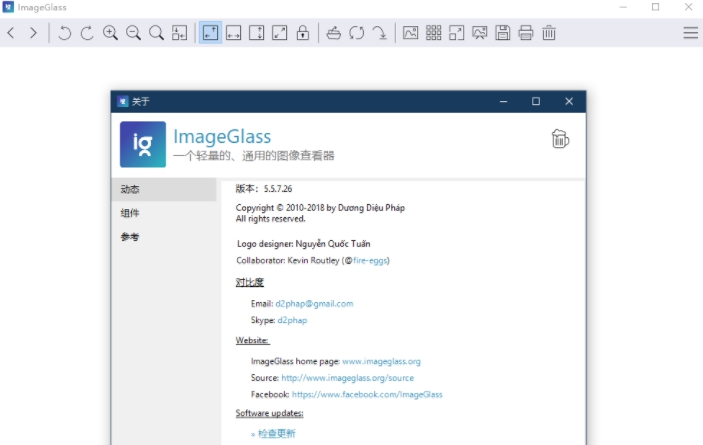Screen dimensions: 703x445
Task: Open the facebook.com/ImageGlass link
Action: click(x=367, y=394)
